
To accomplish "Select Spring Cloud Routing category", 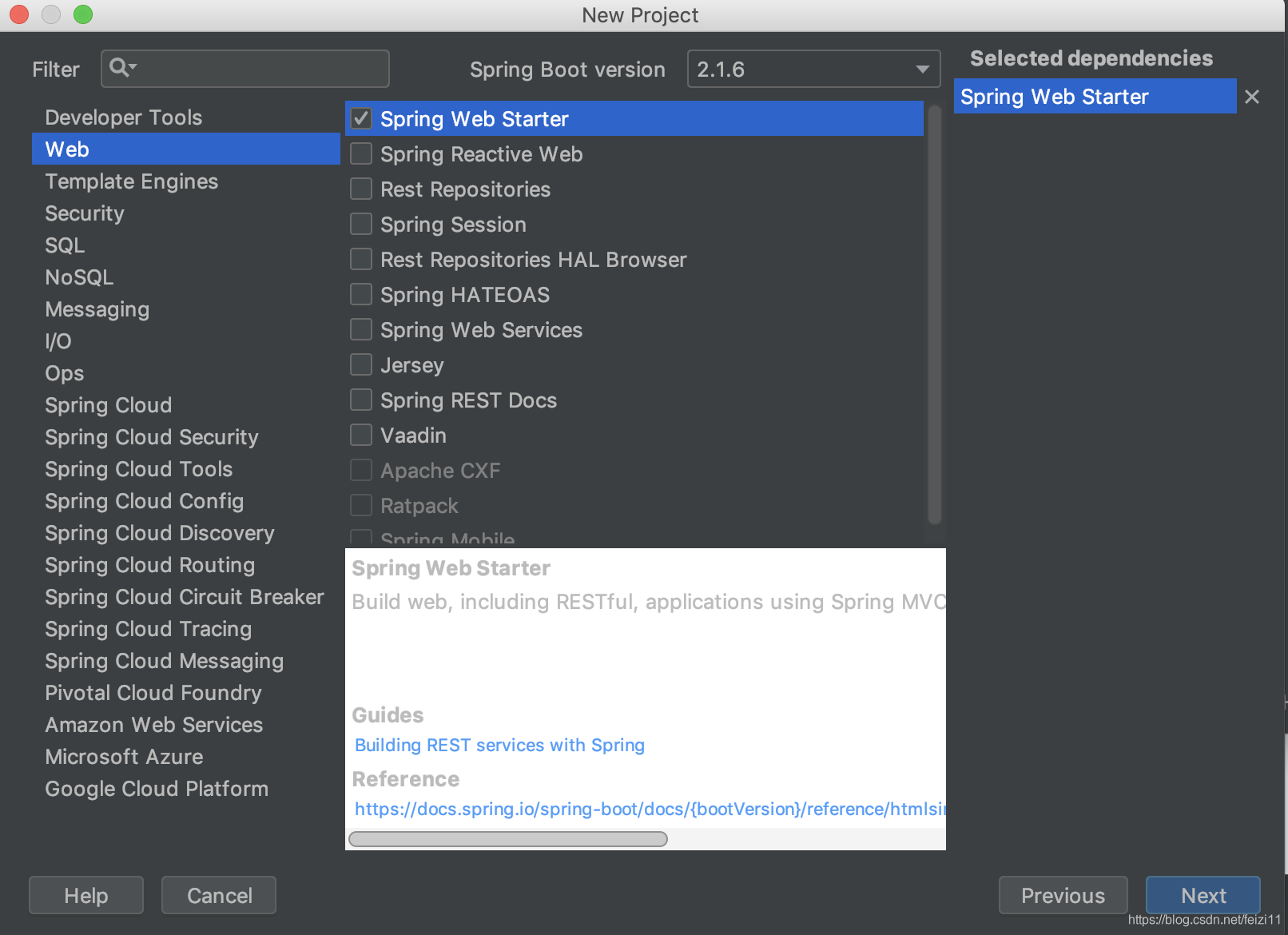I will pos(185,565).
